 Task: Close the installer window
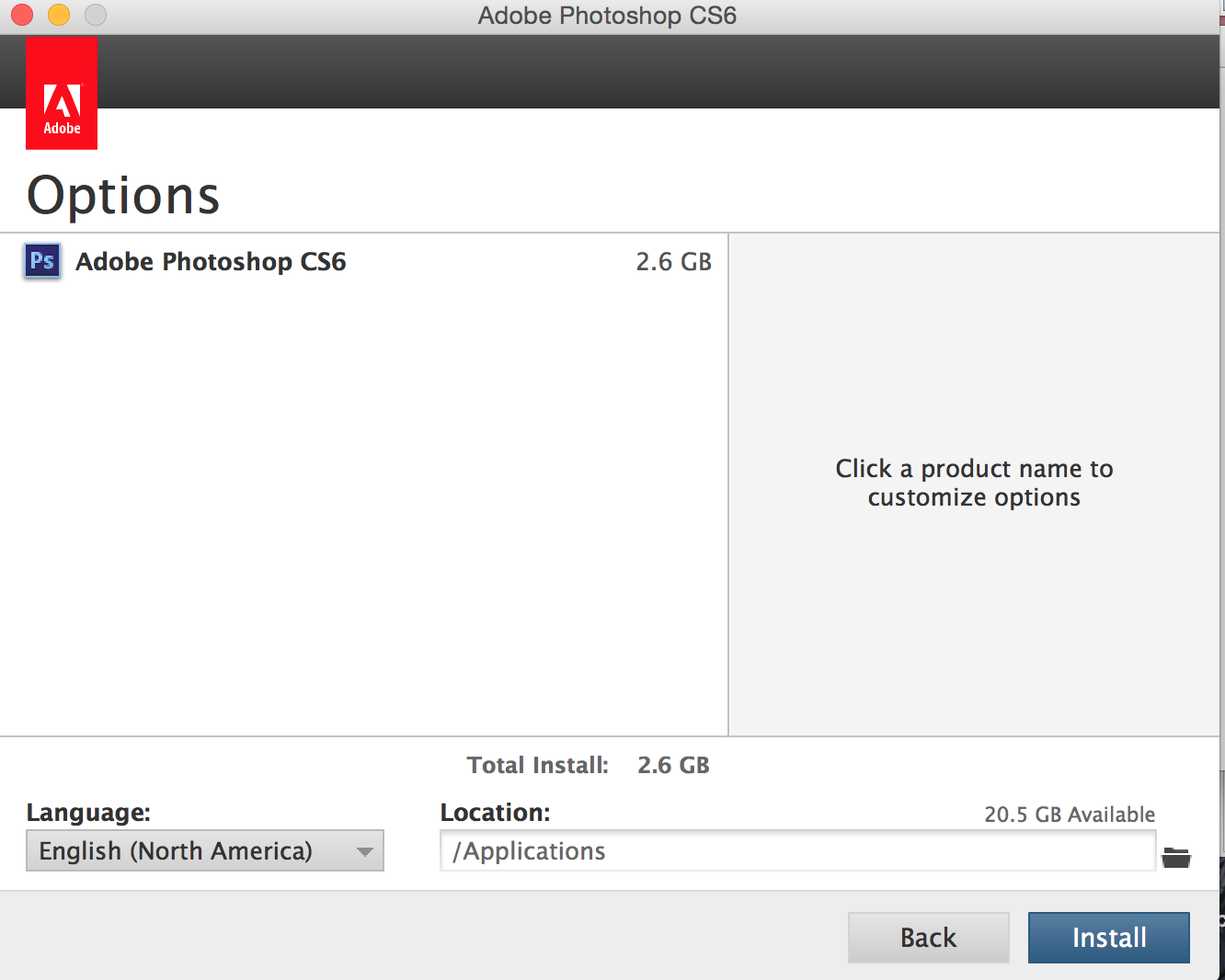point(22,15)
